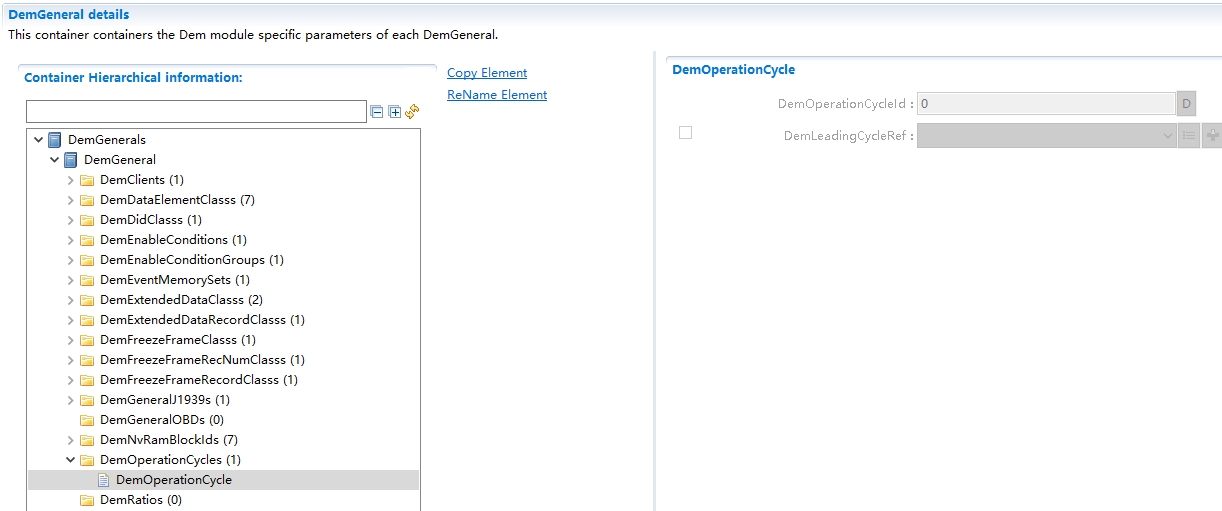The width and height of the screenshot is (1222, 511).
Task: Click the ReName Element link
Action: click(x=496, y=95)
